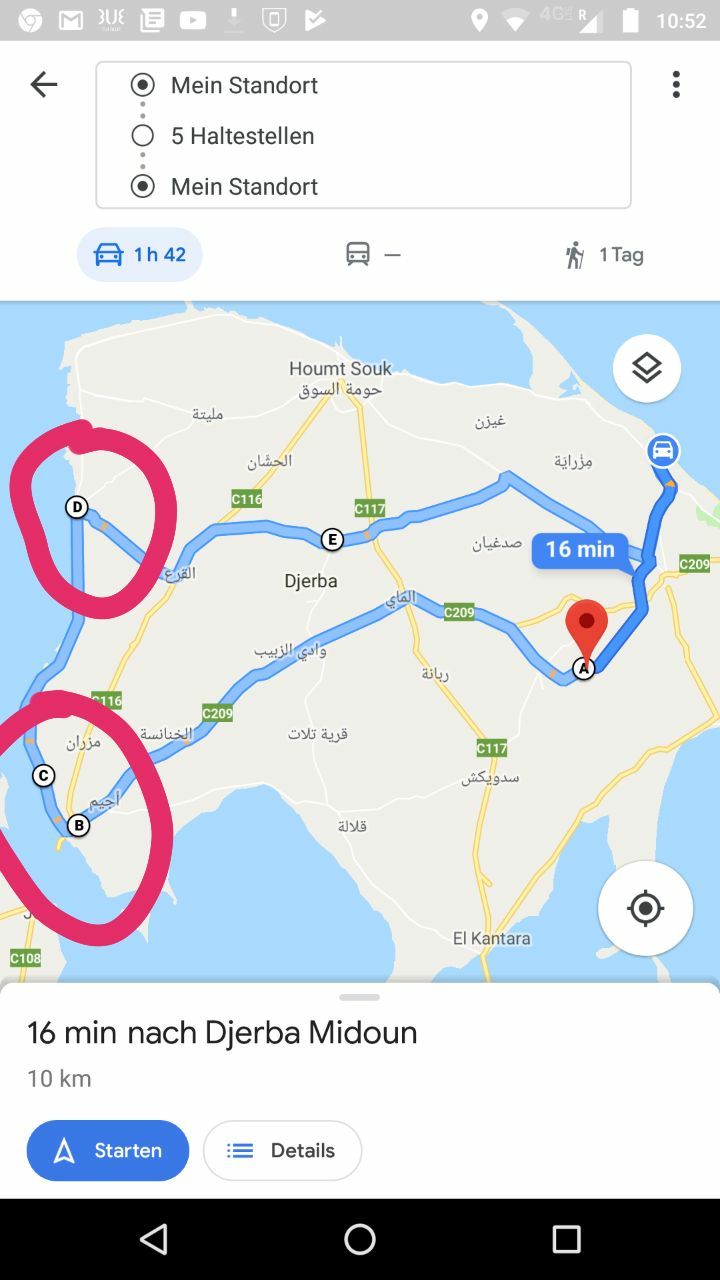Open route Details list
The height and width of the screenshot is (1280, 720).
pos(282,1151)
